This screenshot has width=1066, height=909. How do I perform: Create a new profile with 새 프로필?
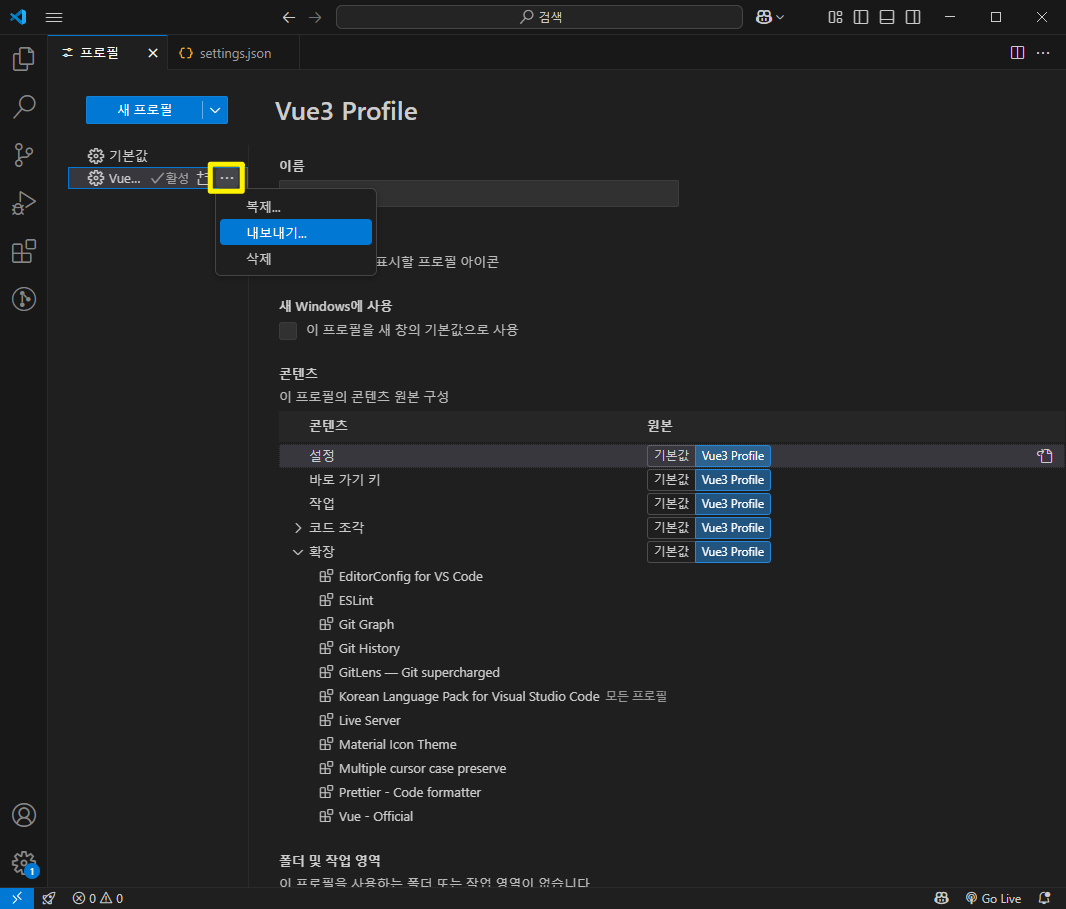[x=144, y=110]
